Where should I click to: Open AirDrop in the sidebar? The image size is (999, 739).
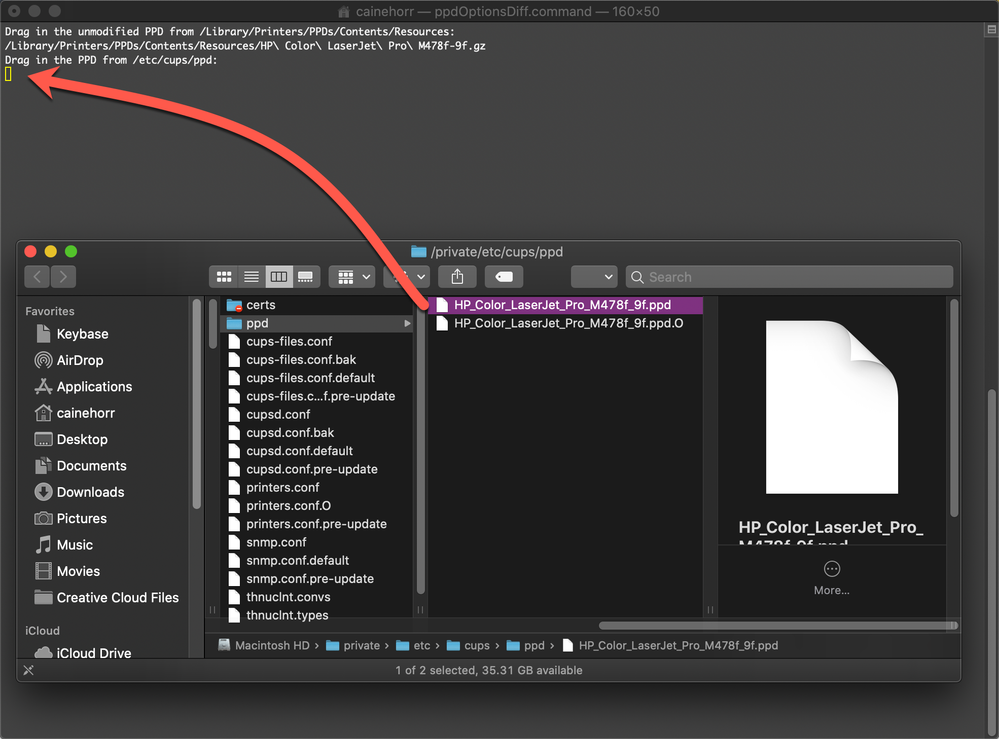point(69,360)
